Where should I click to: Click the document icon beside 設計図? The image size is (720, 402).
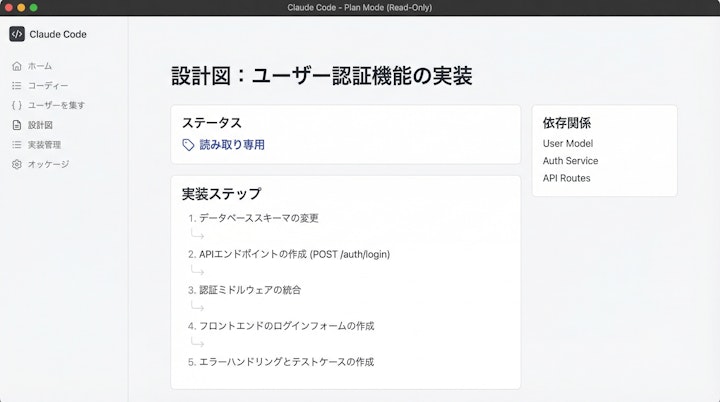pyautogui.click(x=17, y=125)
